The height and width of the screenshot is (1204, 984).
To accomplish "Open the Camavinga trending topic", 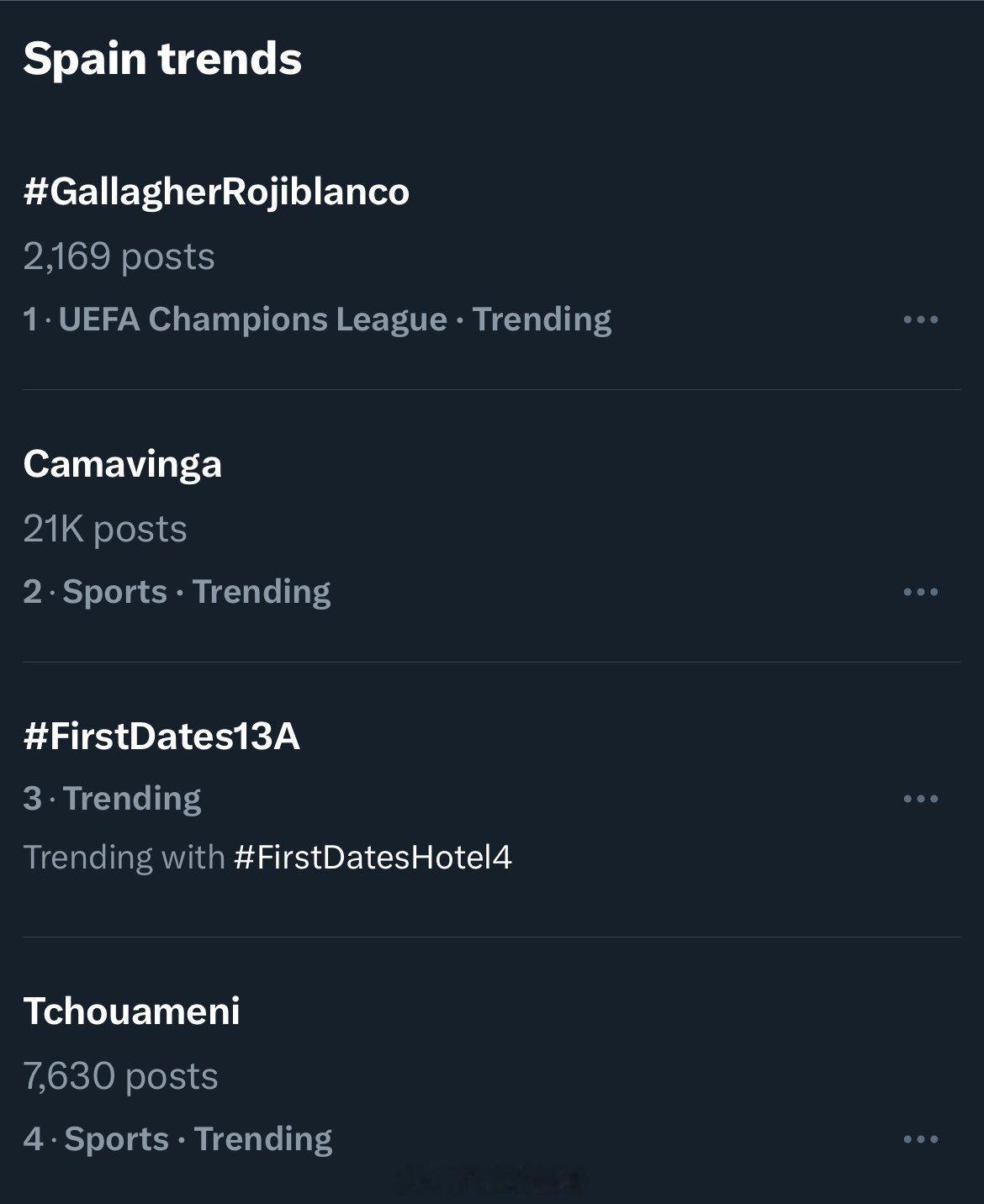I will click(123, 464).
